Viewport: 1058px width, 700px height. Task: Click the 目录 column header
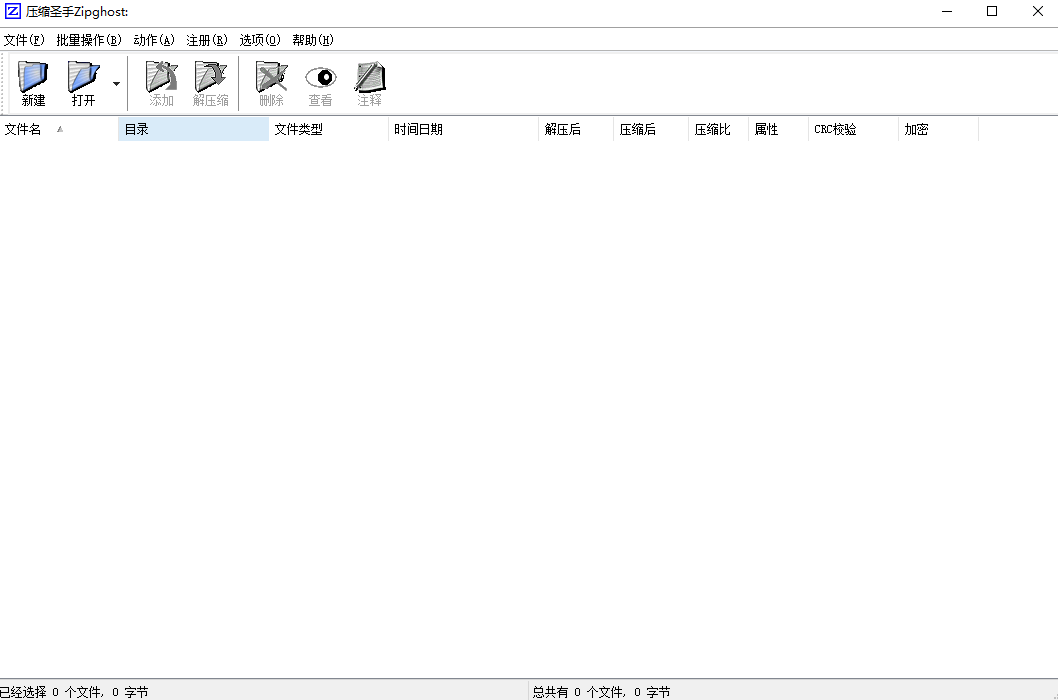193,129
